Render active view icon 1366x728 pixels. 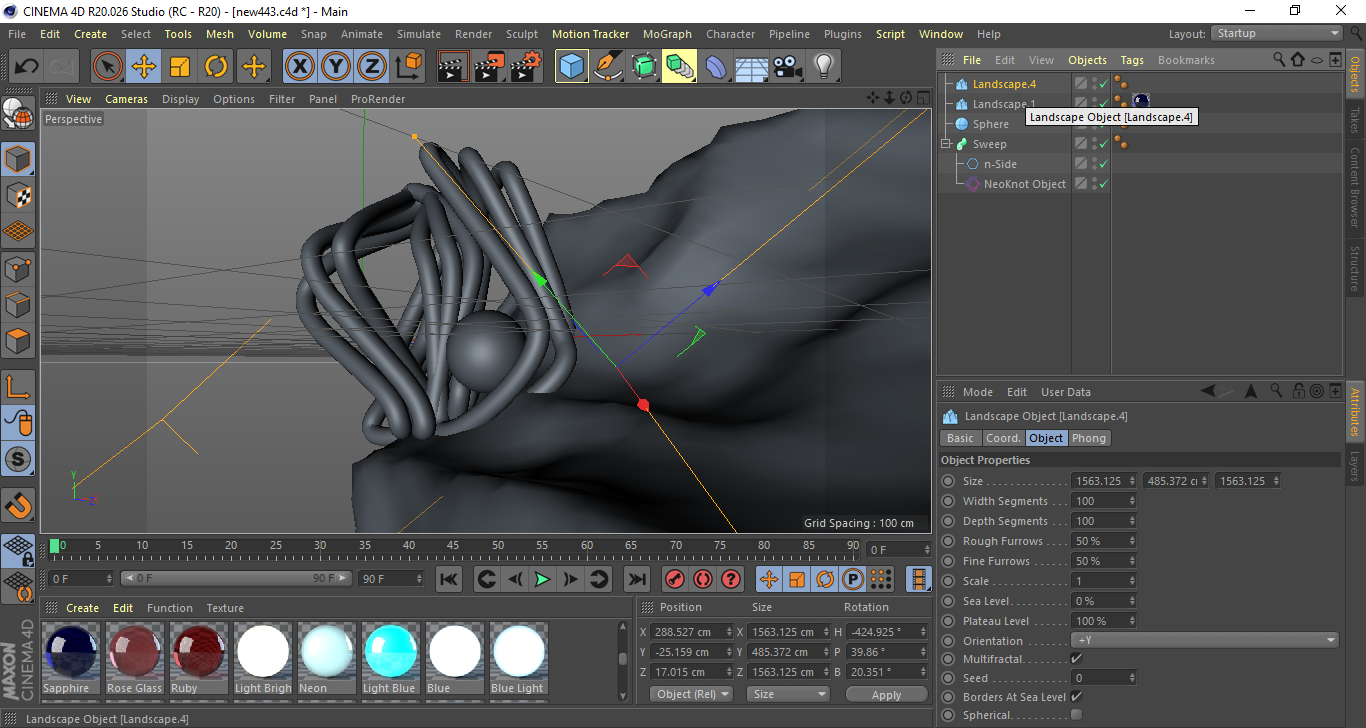point(454,67)
